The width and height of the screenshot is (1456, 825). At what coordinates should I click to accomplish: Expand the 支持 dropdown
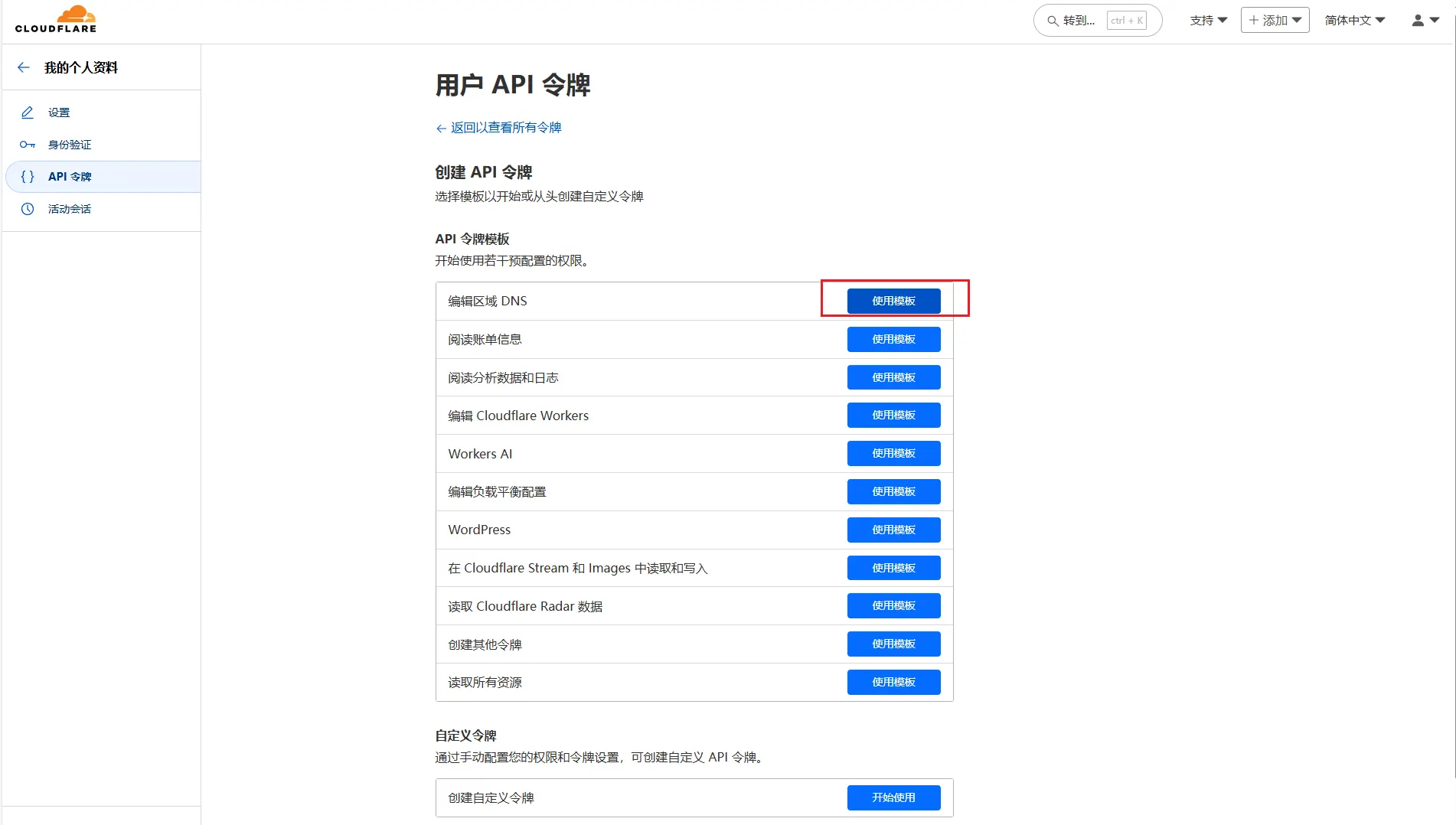(x=1208, y=21)
